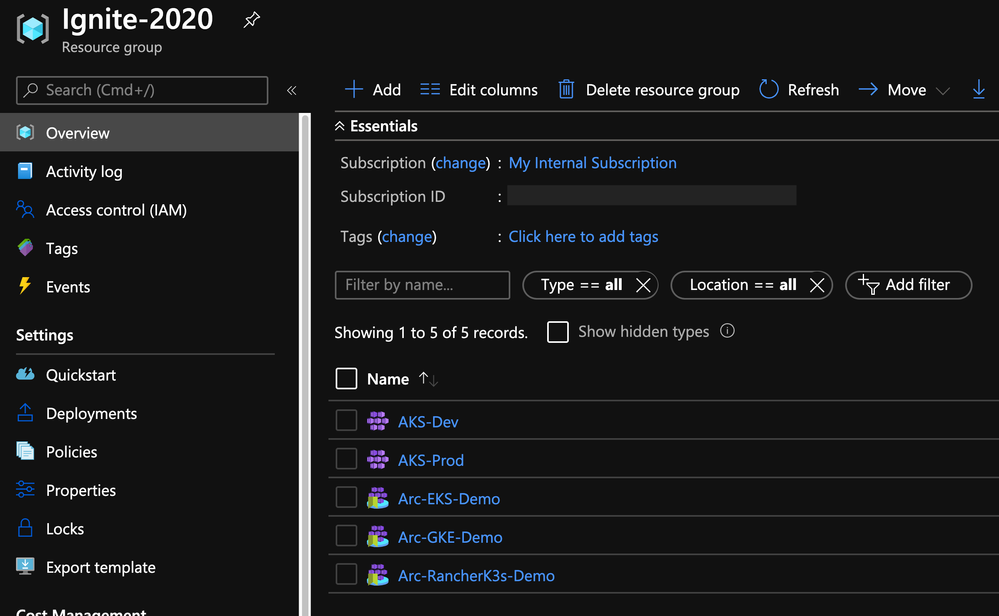Open the Arc-EKS-Demo resource
This screenshot has height=616, width=999.
coord(449,499)
